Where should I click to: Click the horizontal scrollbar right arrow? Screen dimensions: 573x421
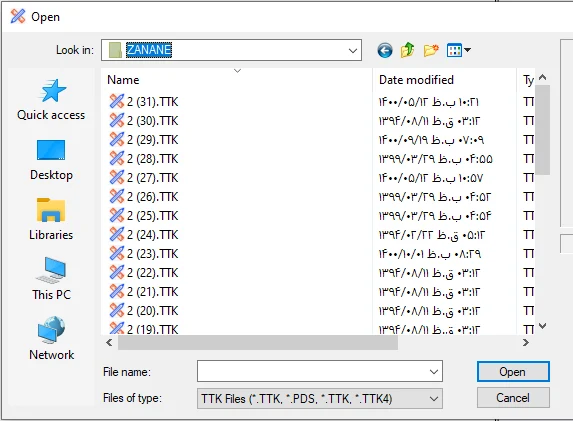coord(525,342)
